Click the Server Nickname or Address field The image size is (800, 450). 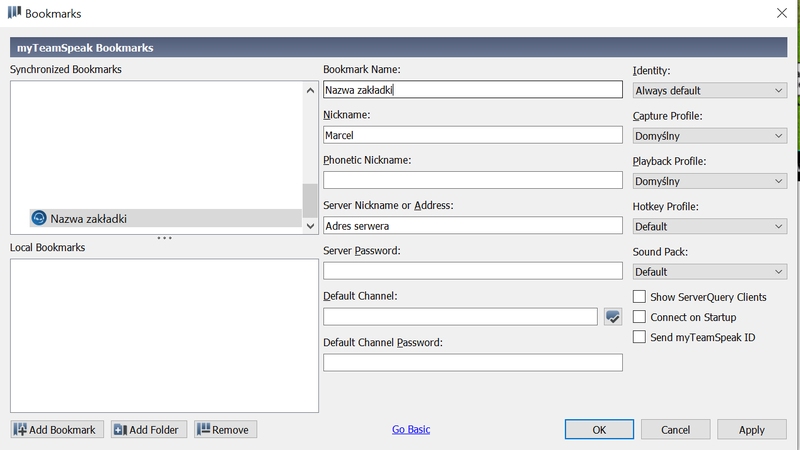pos(472,226)
